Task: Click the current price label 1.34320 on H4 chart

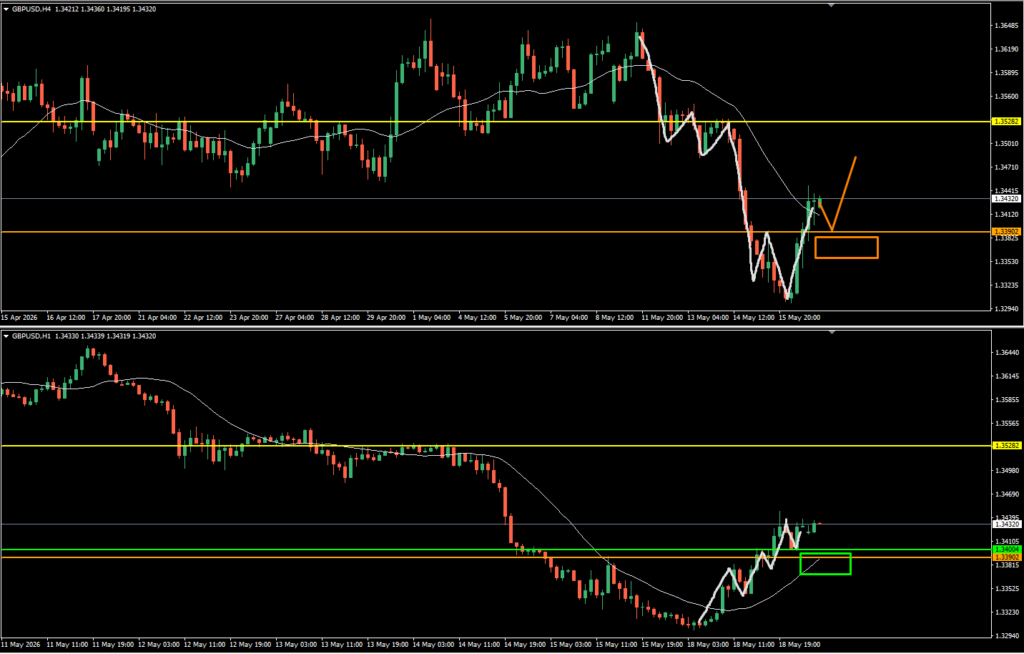Action: (x=1006, y=199)
